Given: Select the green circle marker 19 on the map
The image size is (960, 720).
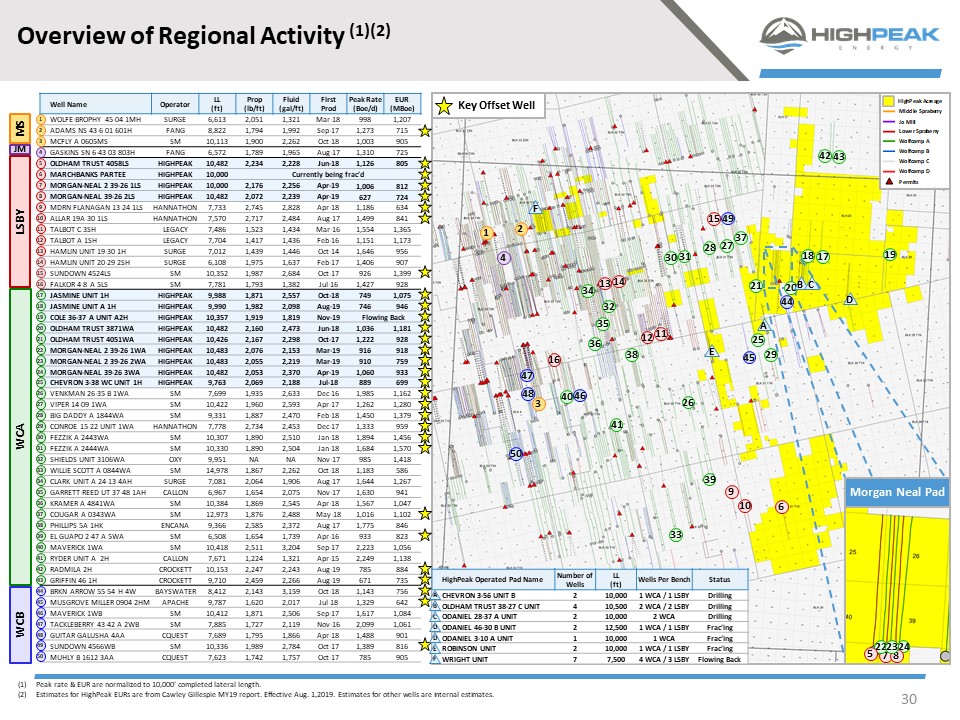Looking at the screenshot, I should [890, 254].
